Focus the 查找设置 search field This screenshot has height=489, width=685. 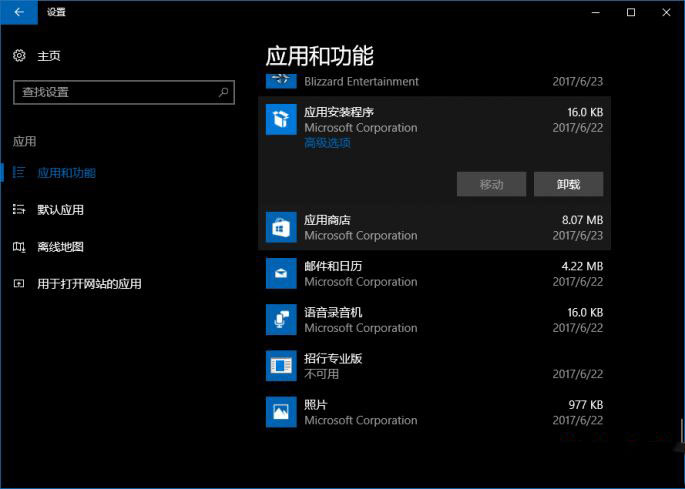pyautogui.click(x=124, y=92)
